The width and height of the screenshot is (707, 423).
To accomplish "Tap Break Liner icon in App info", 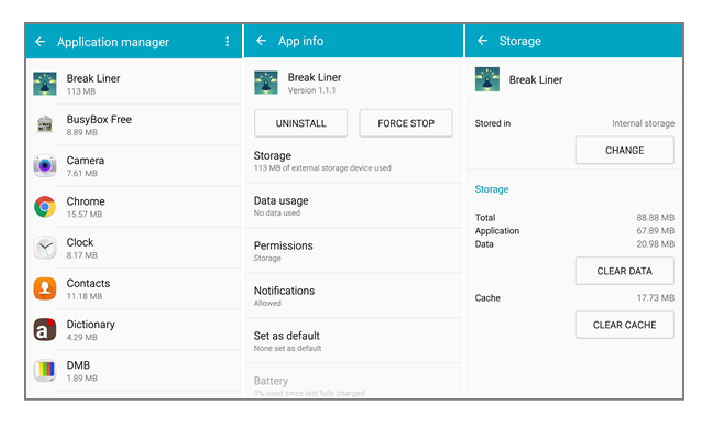I will (266, 83).
